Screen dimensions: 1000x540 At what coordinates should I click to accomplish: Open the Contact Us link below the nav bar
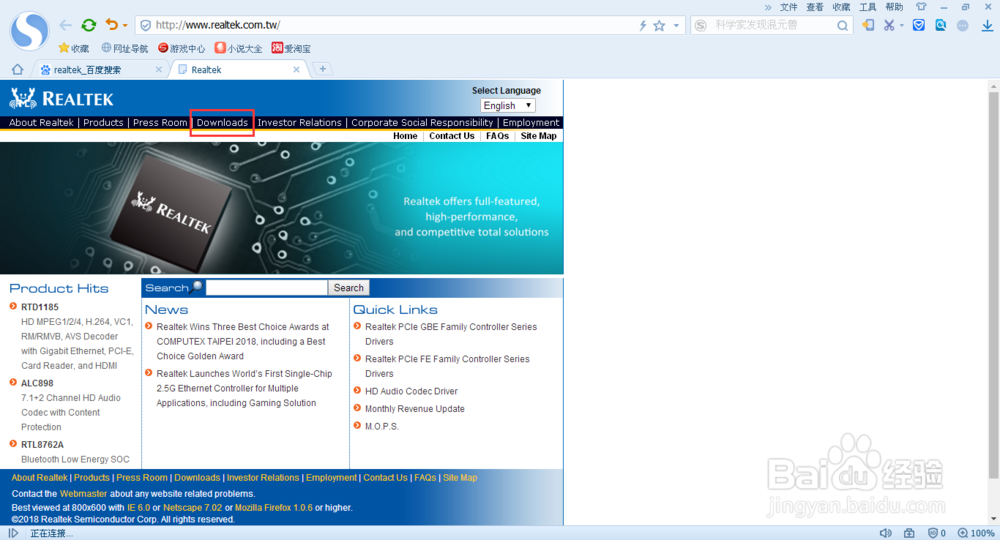tap(452, 136)
